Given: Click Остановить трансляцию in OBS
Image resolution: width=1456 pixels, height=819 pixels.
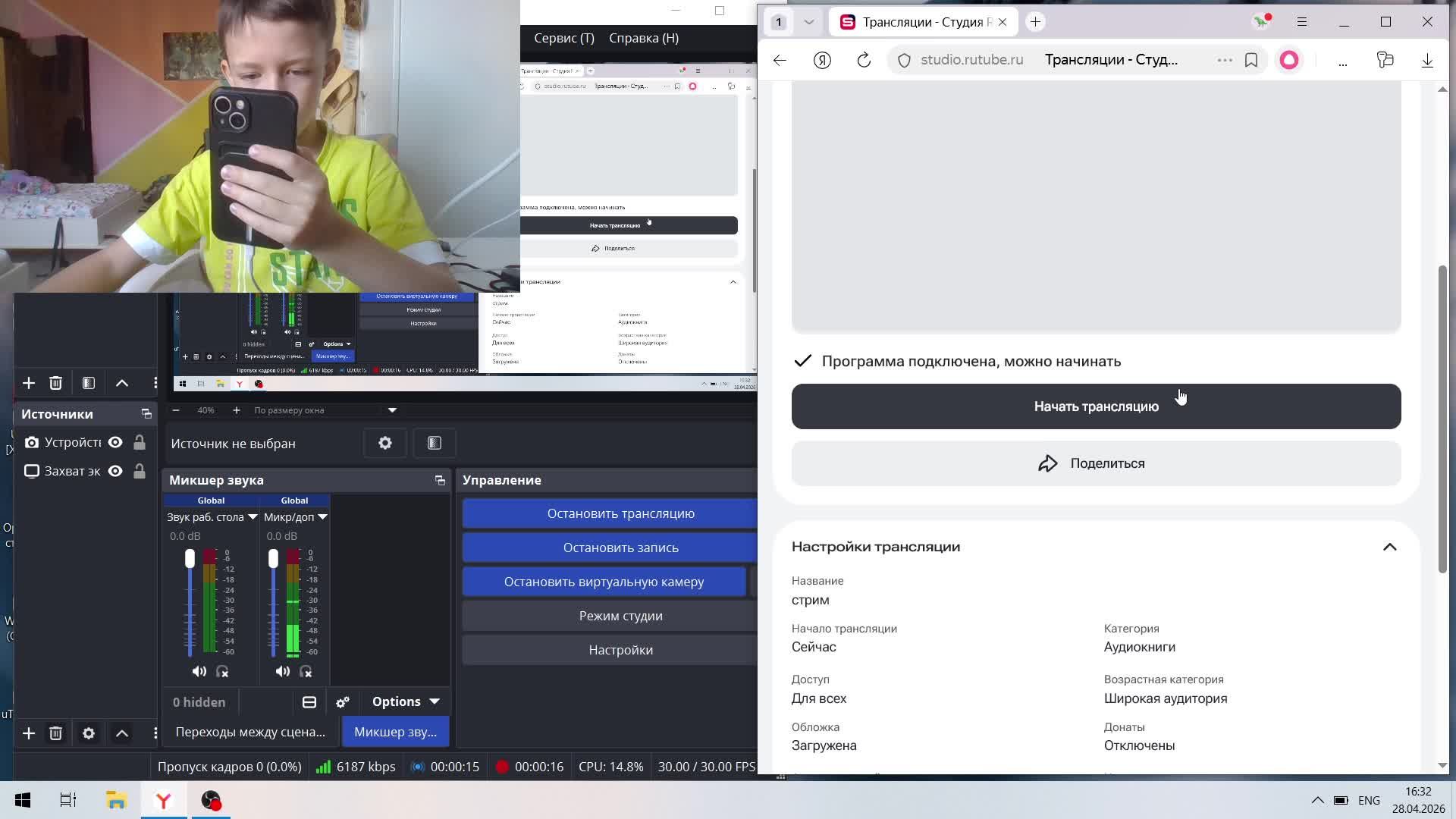Looking at the screenshot, I should point(610,513).
